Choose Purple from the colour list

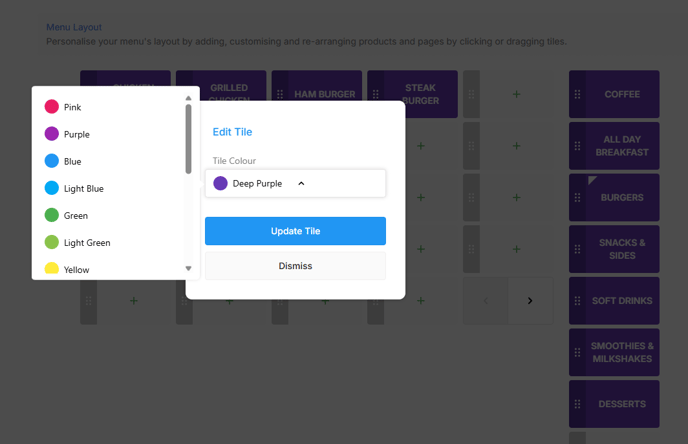(x=76, y=134)
